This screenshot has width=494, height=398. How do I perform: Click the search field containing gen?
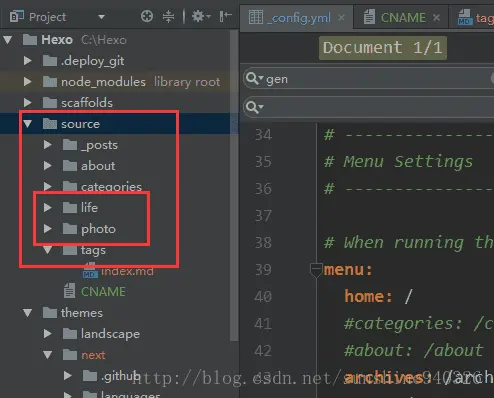coord(368,79)
